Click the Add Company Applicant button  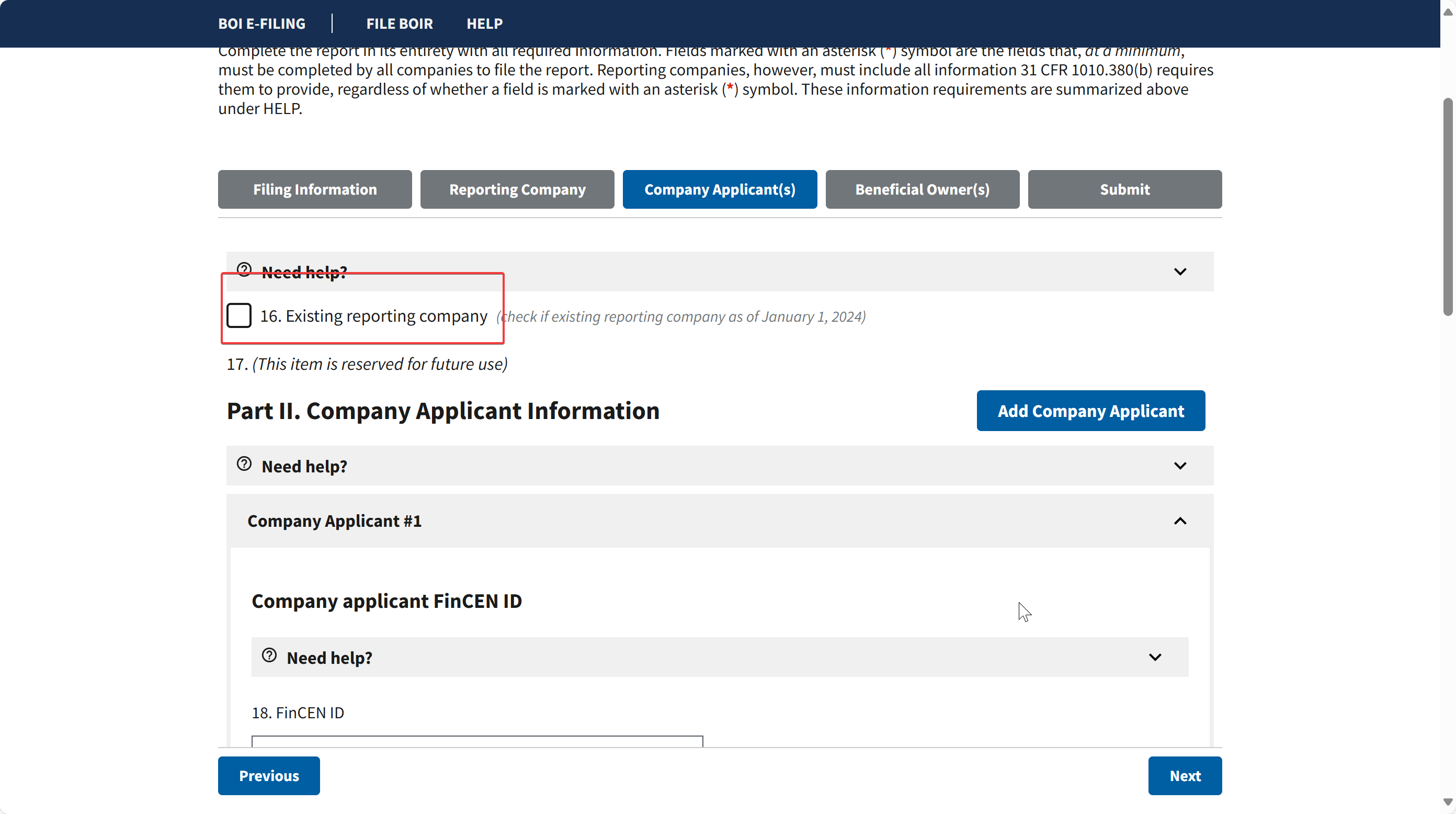[1091, 410]
